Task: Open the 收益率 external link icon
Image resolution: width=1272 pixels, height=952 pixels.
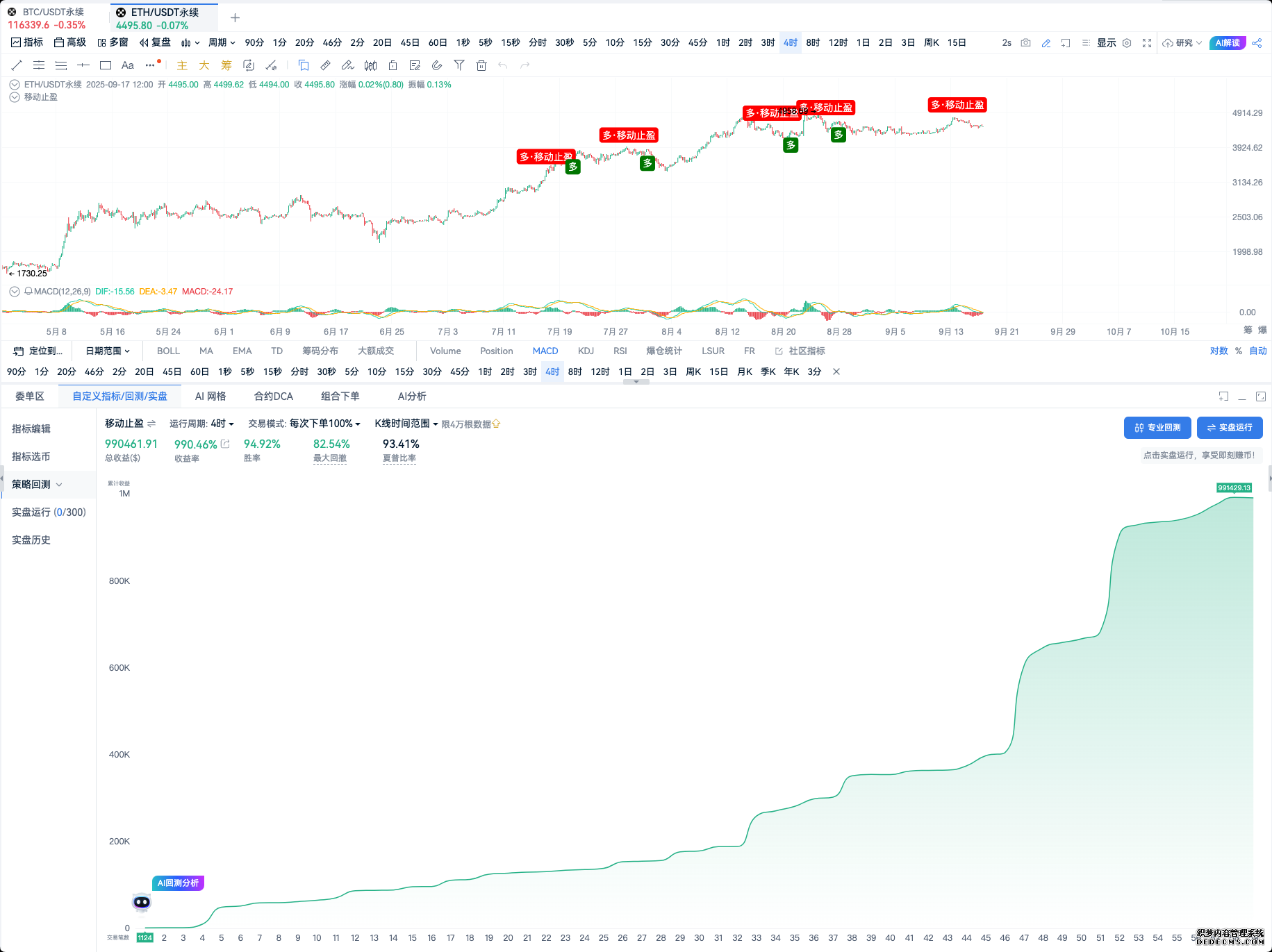Action: [x=225, y=444]
